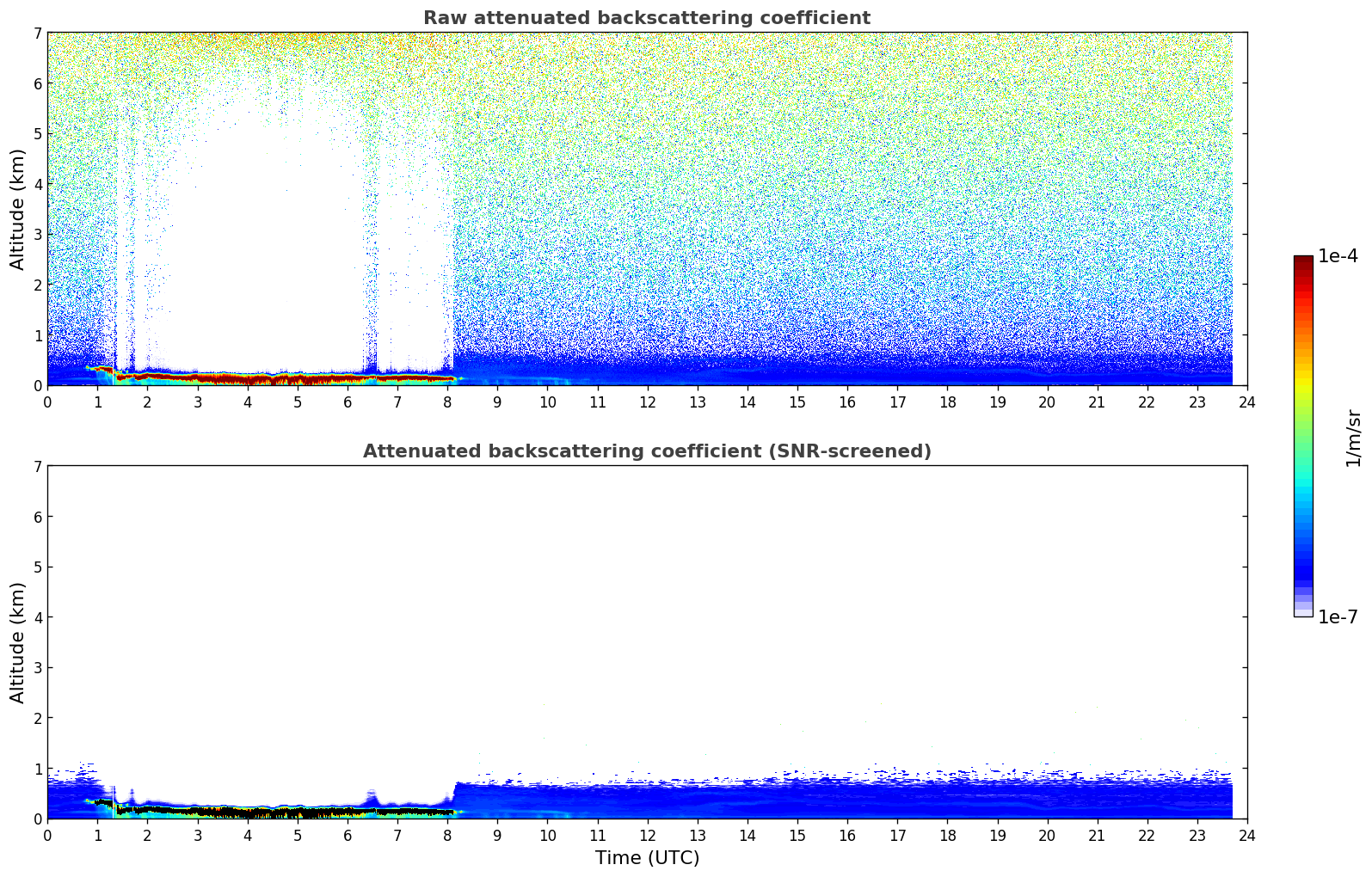Click the '1e-4' colorbar maximum label

click(1338, 256)
